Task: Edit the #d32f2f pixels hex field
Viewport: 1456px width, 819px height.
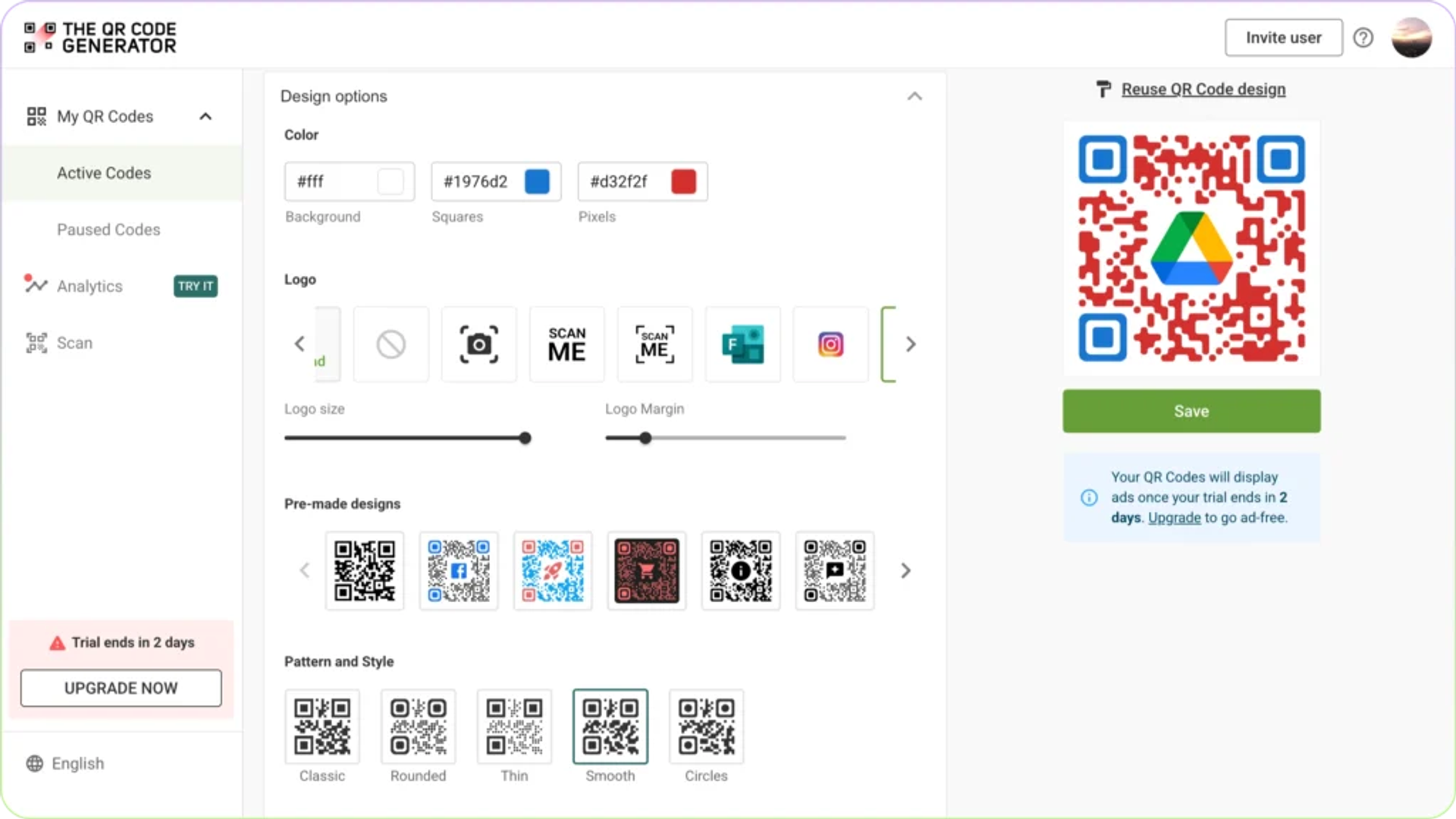Action: click(x=643, y=181)
